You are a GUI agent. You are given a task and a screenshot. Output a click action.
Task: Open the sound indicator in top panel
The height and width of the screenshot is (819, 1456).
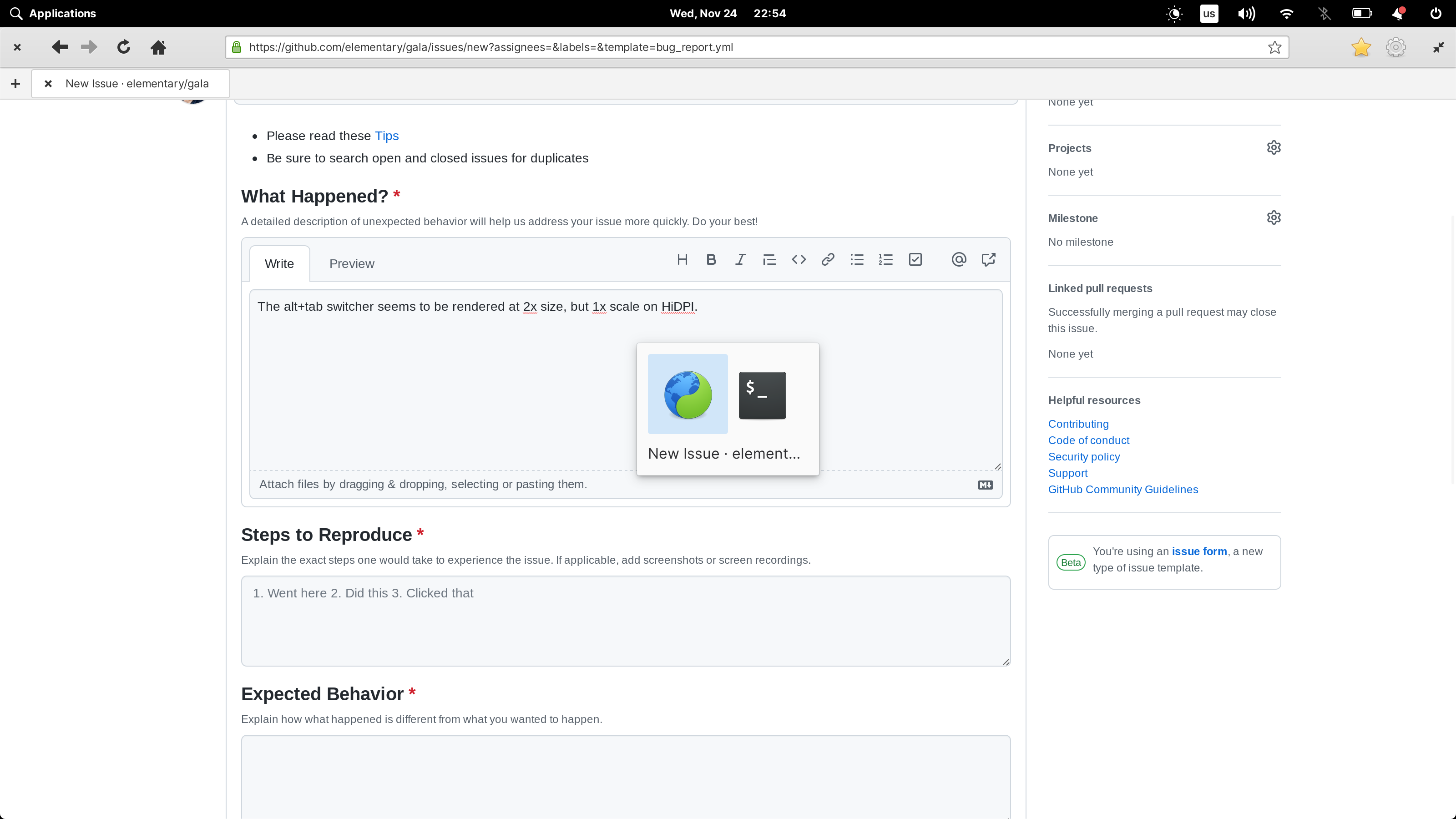coord(1246,14)
